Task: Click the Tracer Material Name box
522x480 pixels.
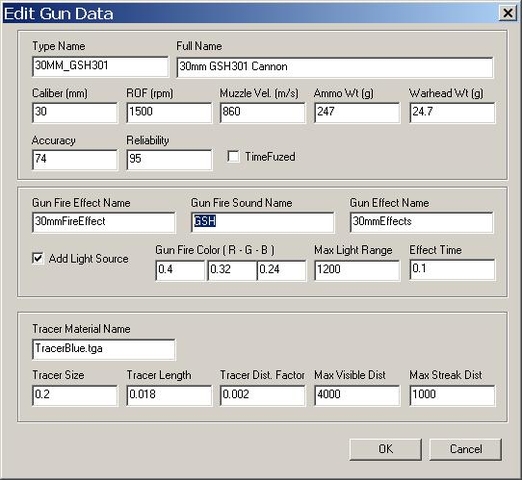Action: [x=103, y=349]
